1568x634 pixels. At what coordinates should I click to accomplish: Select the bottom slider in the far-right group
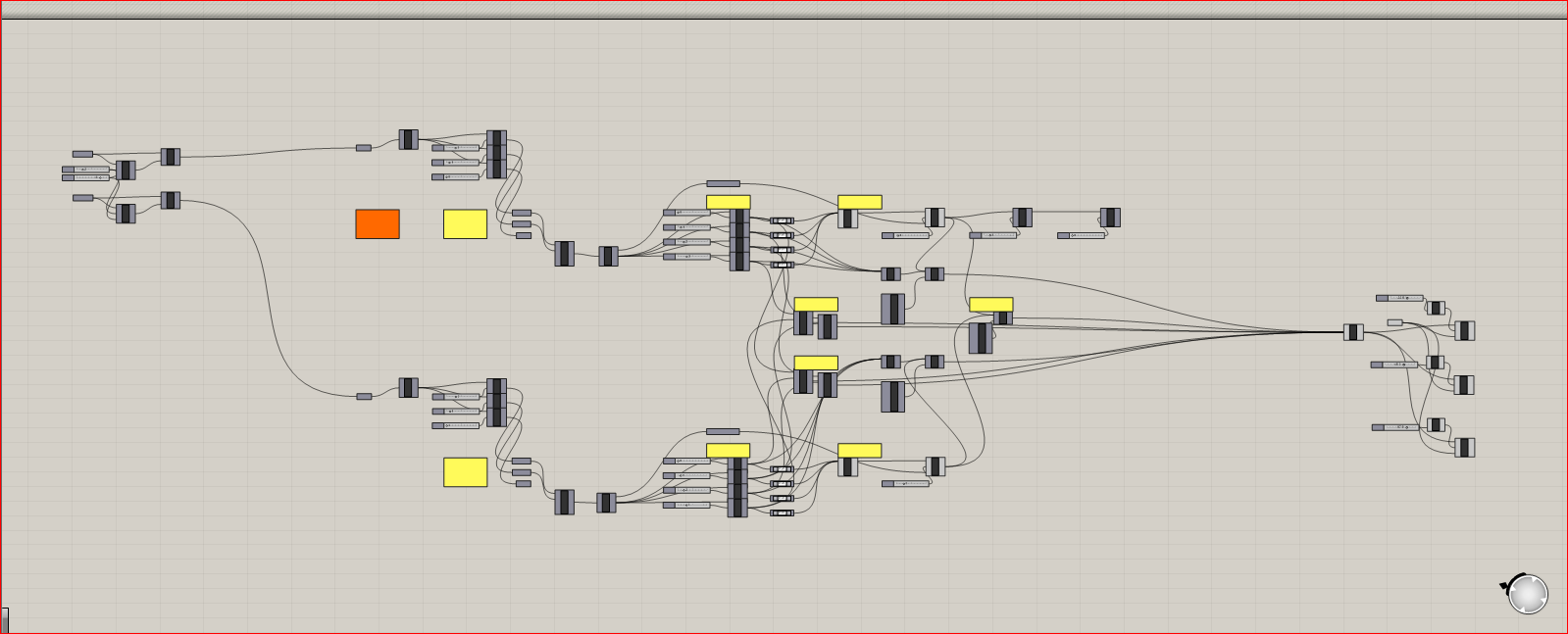[1395, 427]
